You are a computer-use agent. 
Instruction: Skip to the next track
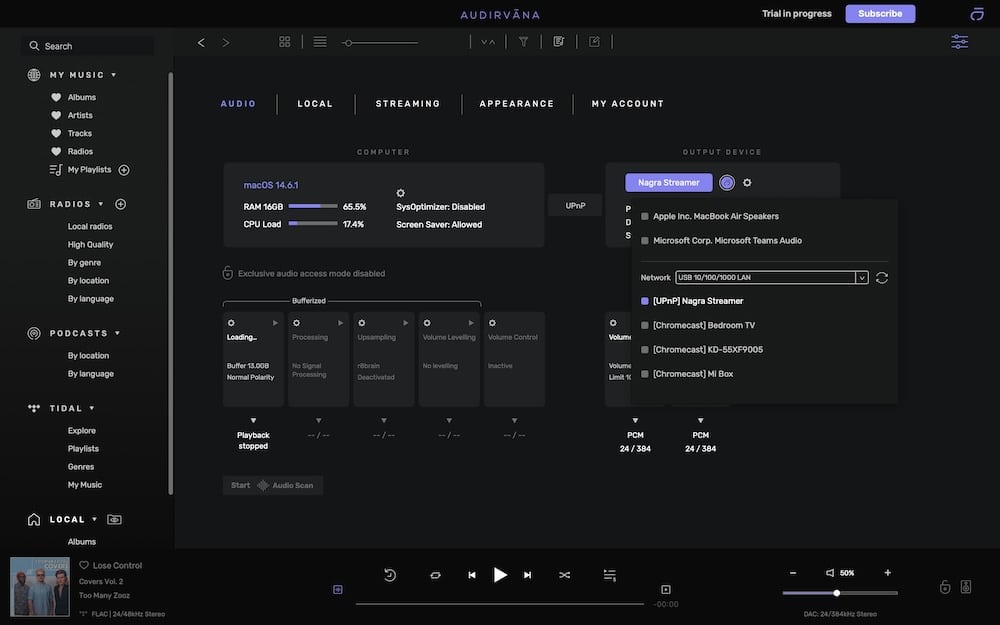coord(527,575)
